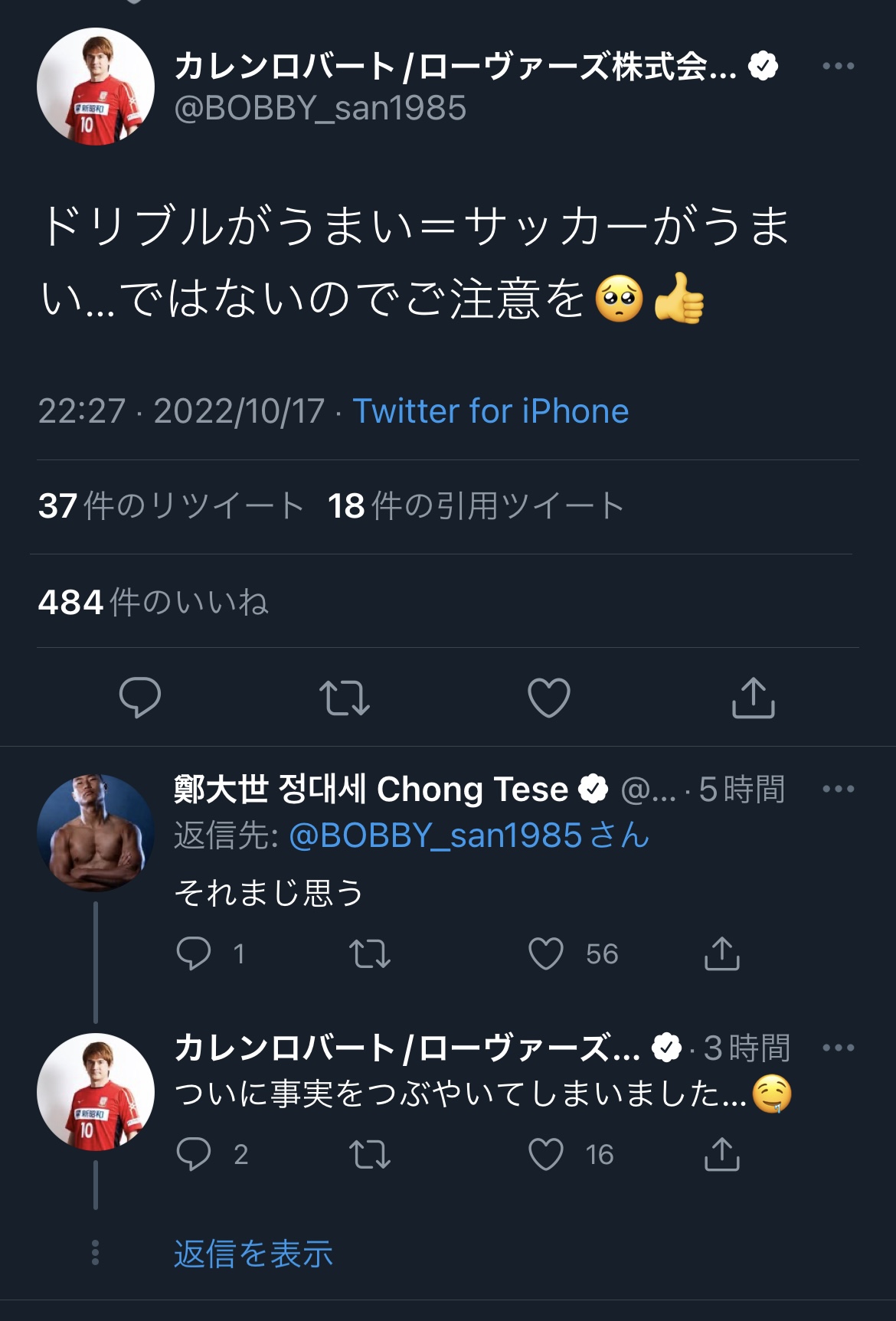The image size is (896, 1321).
Task: View the 37 retweets list
Action: [171, 506]
